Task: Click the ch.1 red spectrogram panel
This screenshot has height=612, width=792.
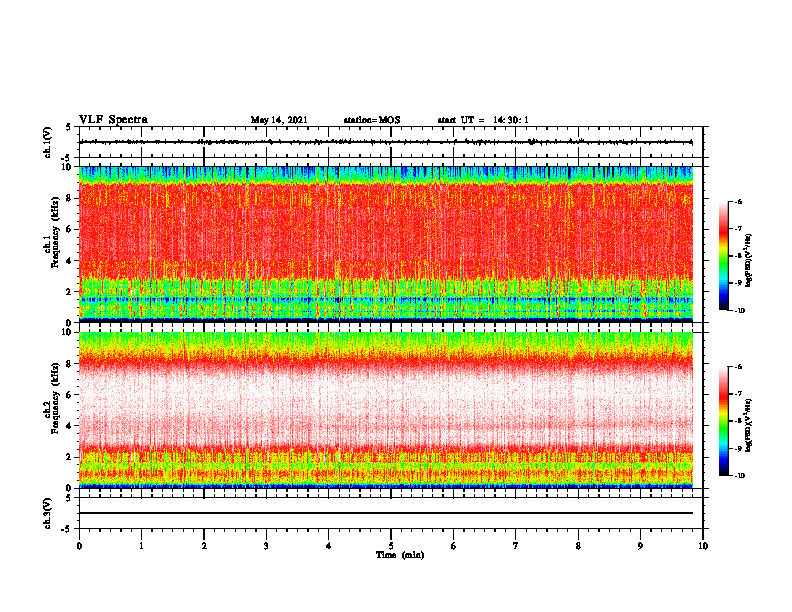Action: click(x=386, y=244)
